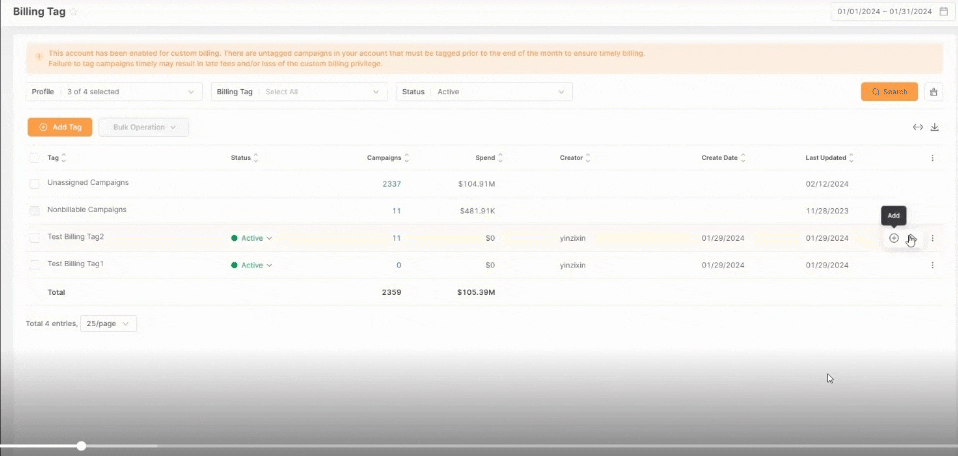Image resolution: width=958 pixels, height=456 pixels.
Task: Open three-dot menu for Test Billing Tag1 row
Action: coord(933,265)
